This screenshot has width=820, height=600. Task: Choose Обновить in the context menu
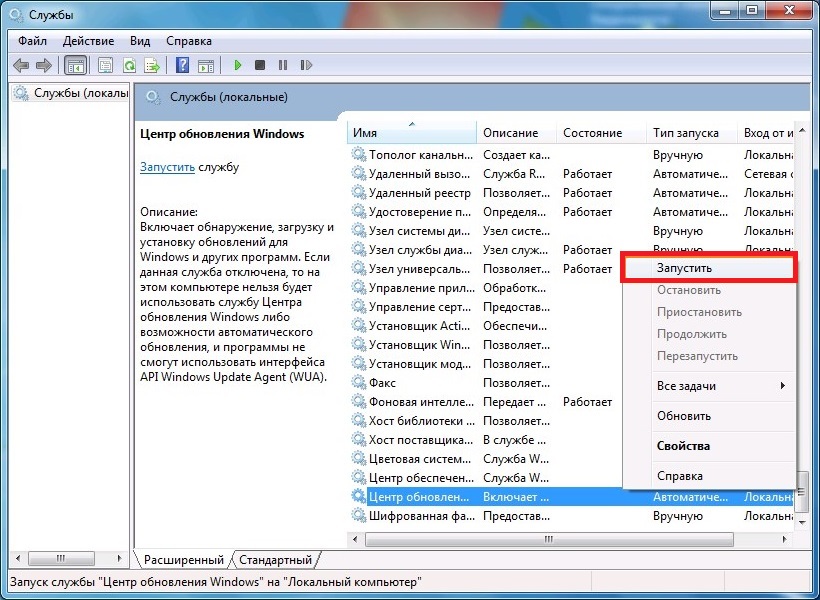709,416
